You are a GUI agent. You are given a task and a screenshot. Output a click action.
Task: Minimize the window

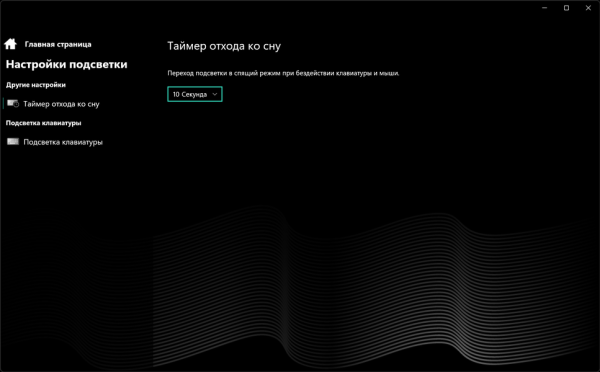point(545,8)
